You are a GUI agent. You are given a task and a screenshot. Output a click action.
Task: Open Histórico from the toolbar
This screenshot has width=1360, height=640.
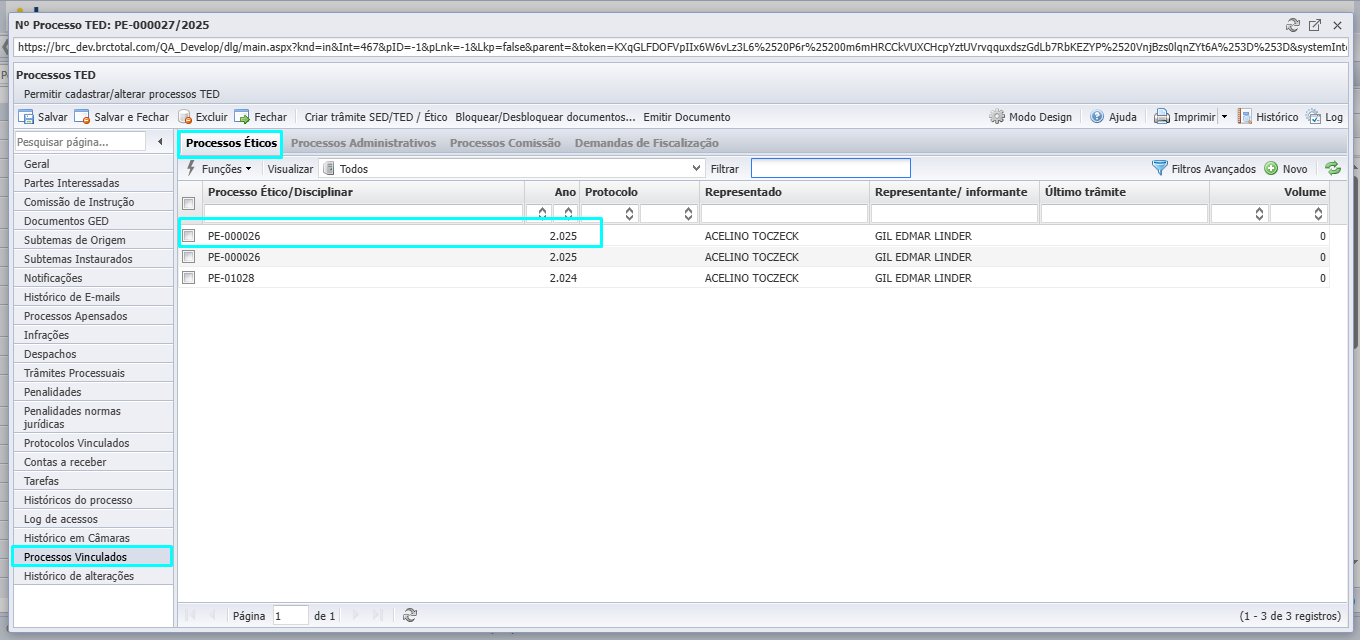1268,117
